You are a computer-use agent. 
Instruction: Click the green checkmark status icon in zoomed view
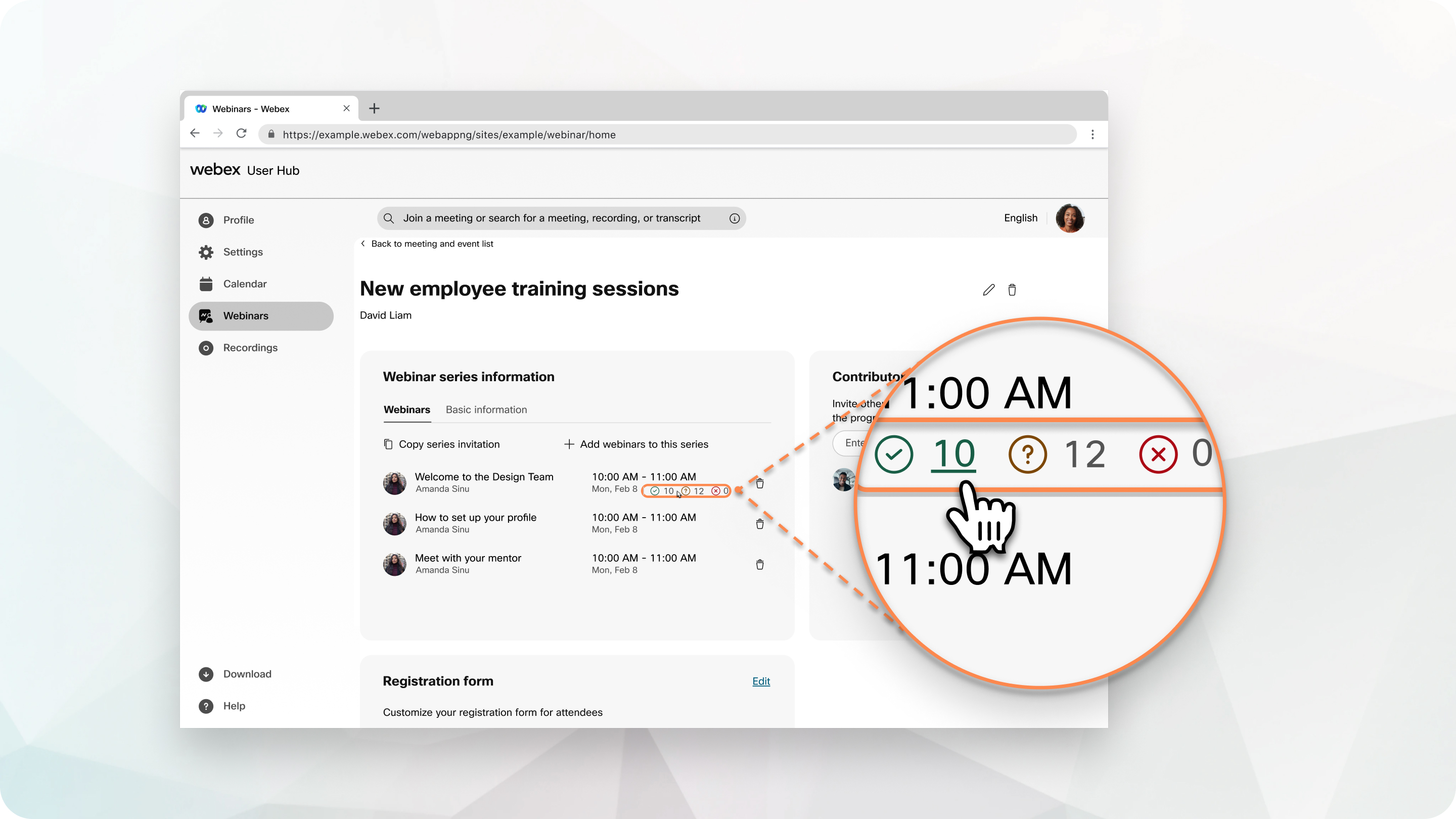893,454
